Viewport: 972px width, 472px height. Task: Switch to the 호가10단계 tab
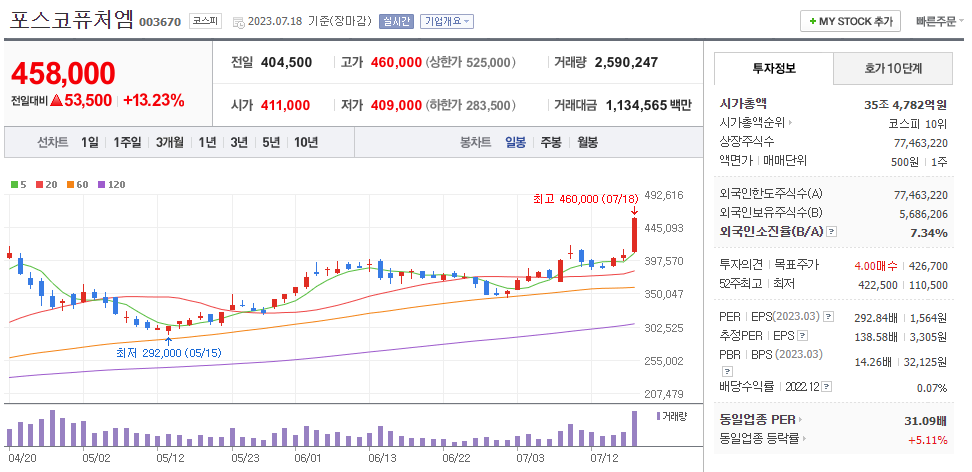coord(893,68)
